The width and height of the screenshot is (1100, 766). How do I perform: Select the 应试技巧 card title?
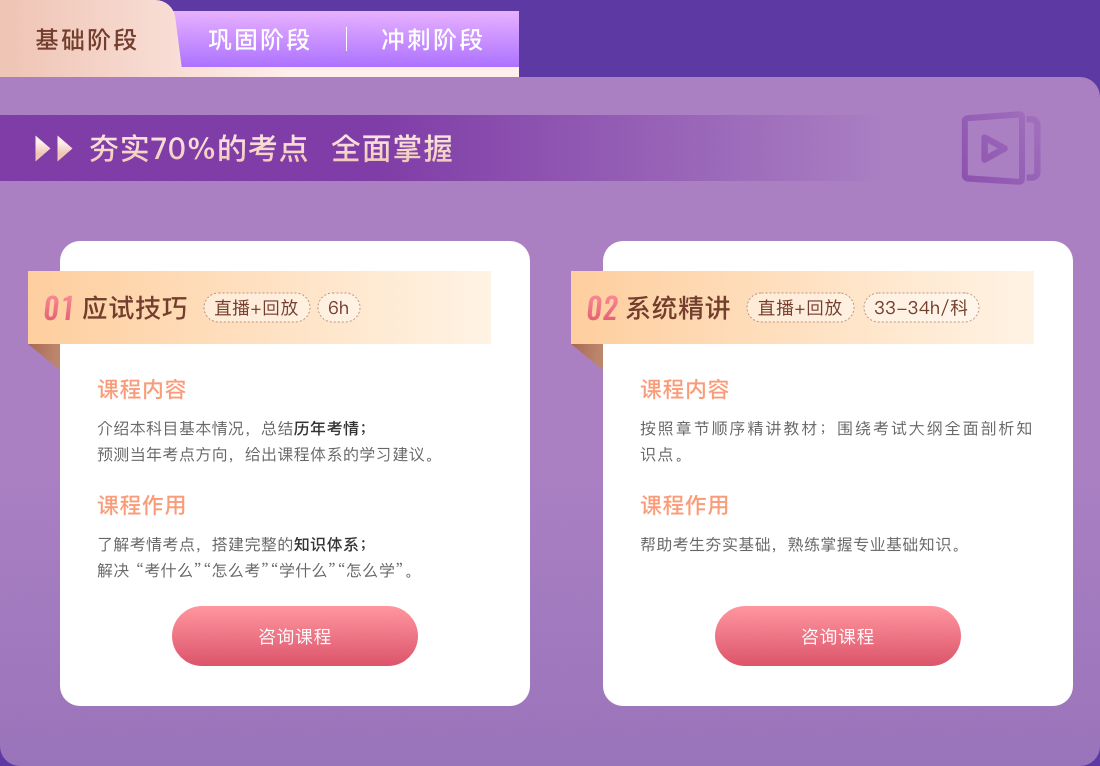135,308
